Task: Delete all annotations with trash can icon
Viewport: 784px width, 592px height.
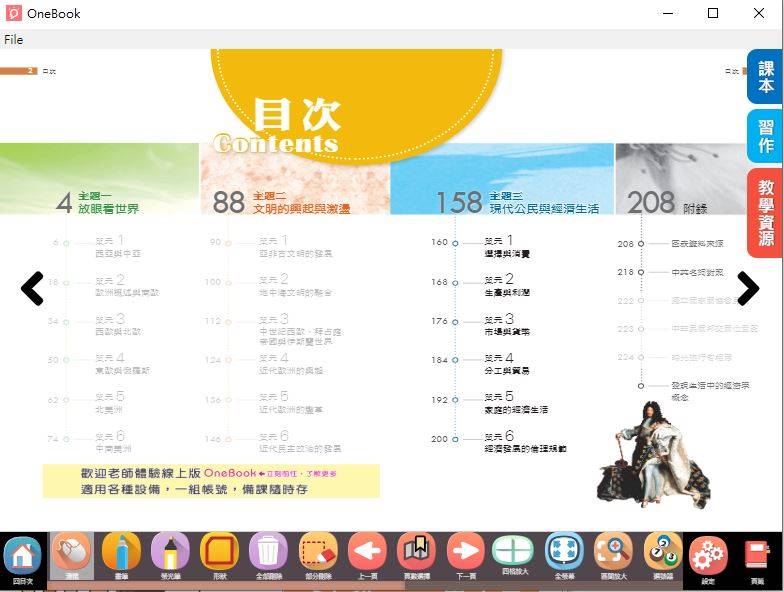Action: point(268,556)
